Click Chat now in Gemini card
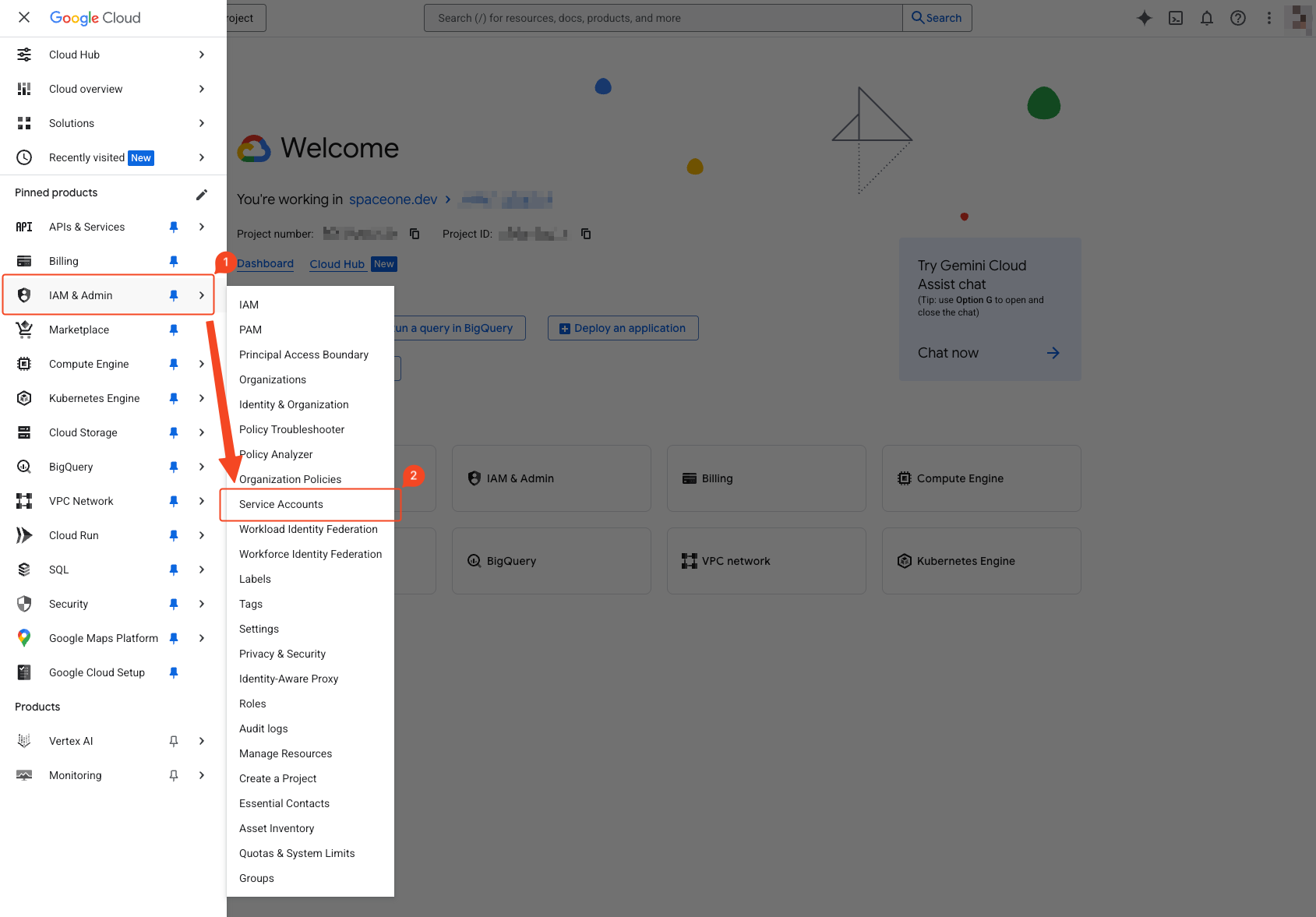This screenshot has height=917, width=1316. pyautogui.click(x=989, y=353)
